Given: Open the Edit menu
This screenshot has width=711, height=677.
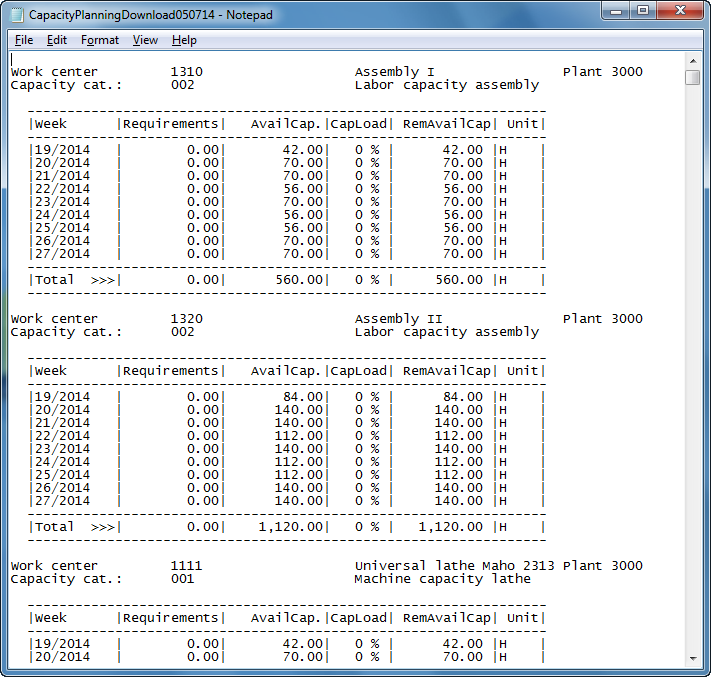Looking at the screenshot, I should (57, 40).
